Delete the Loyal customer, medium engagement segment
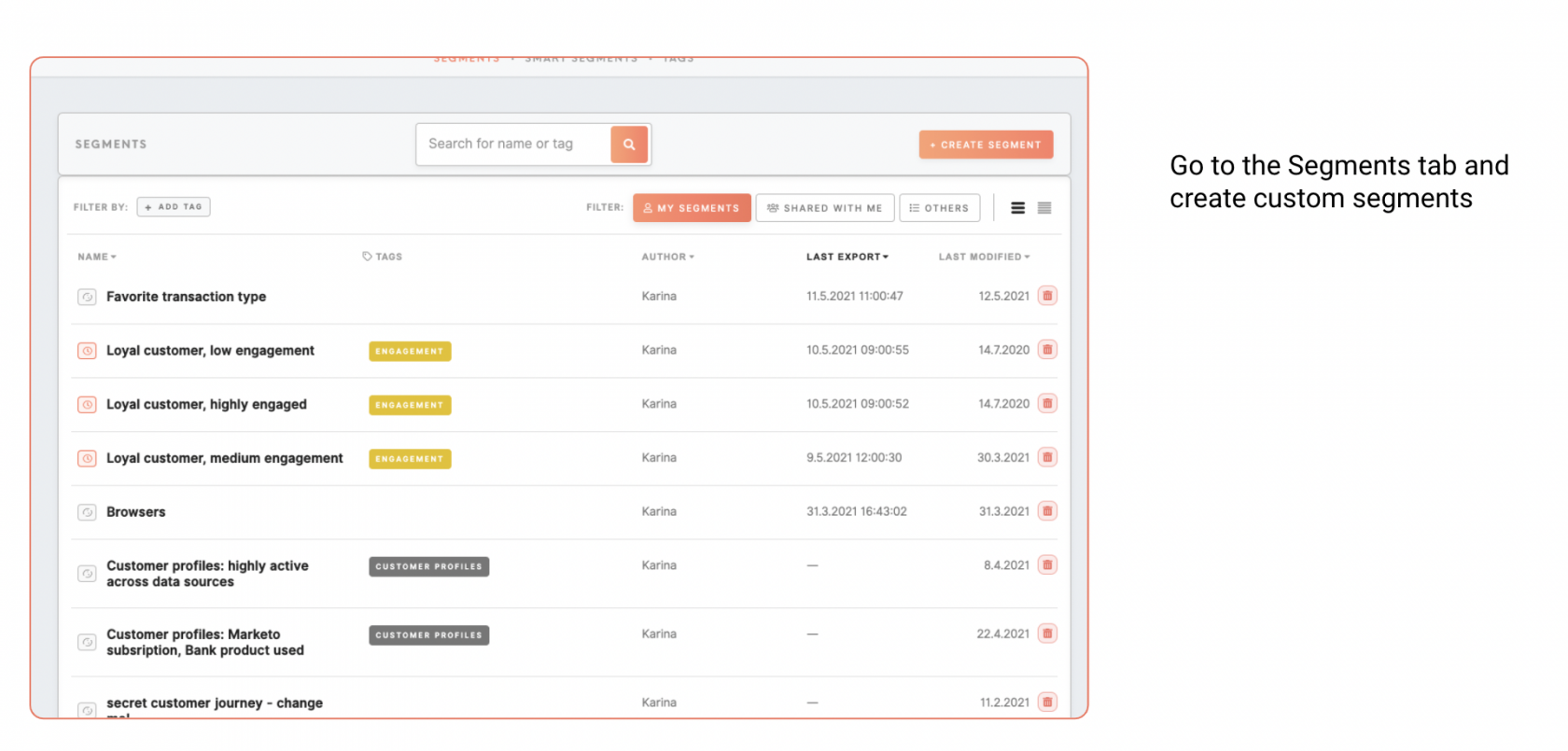The height and width of the screenshot is (751, 1568). click(1047, 457)
